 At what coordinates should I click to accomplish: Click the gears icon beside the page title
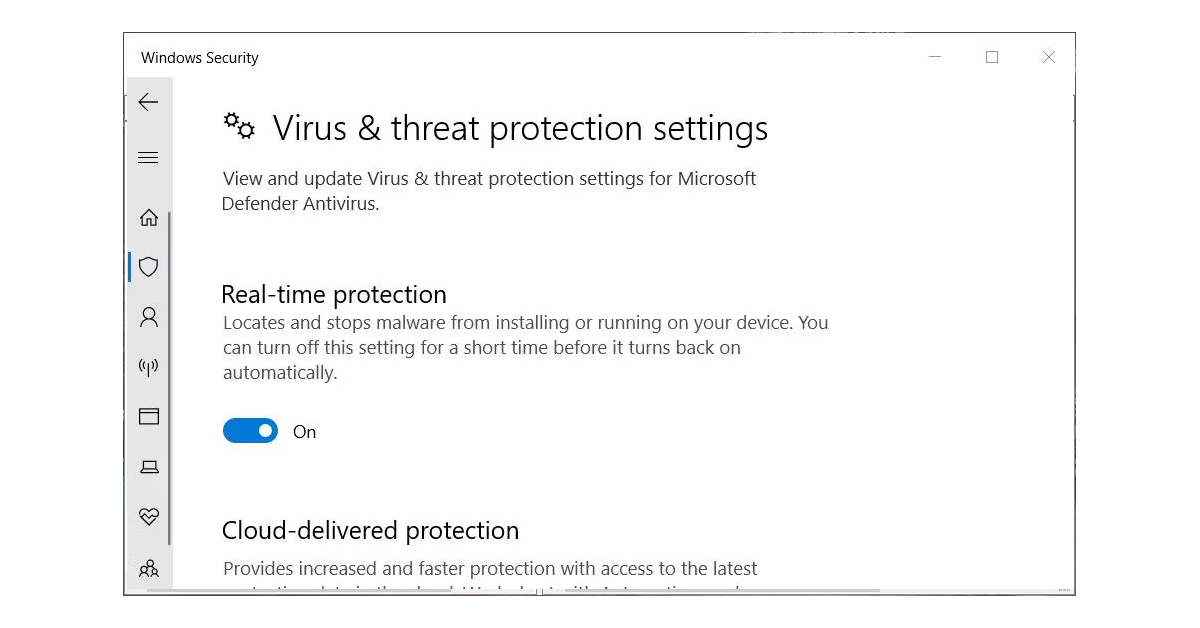[x=239, y=127]
